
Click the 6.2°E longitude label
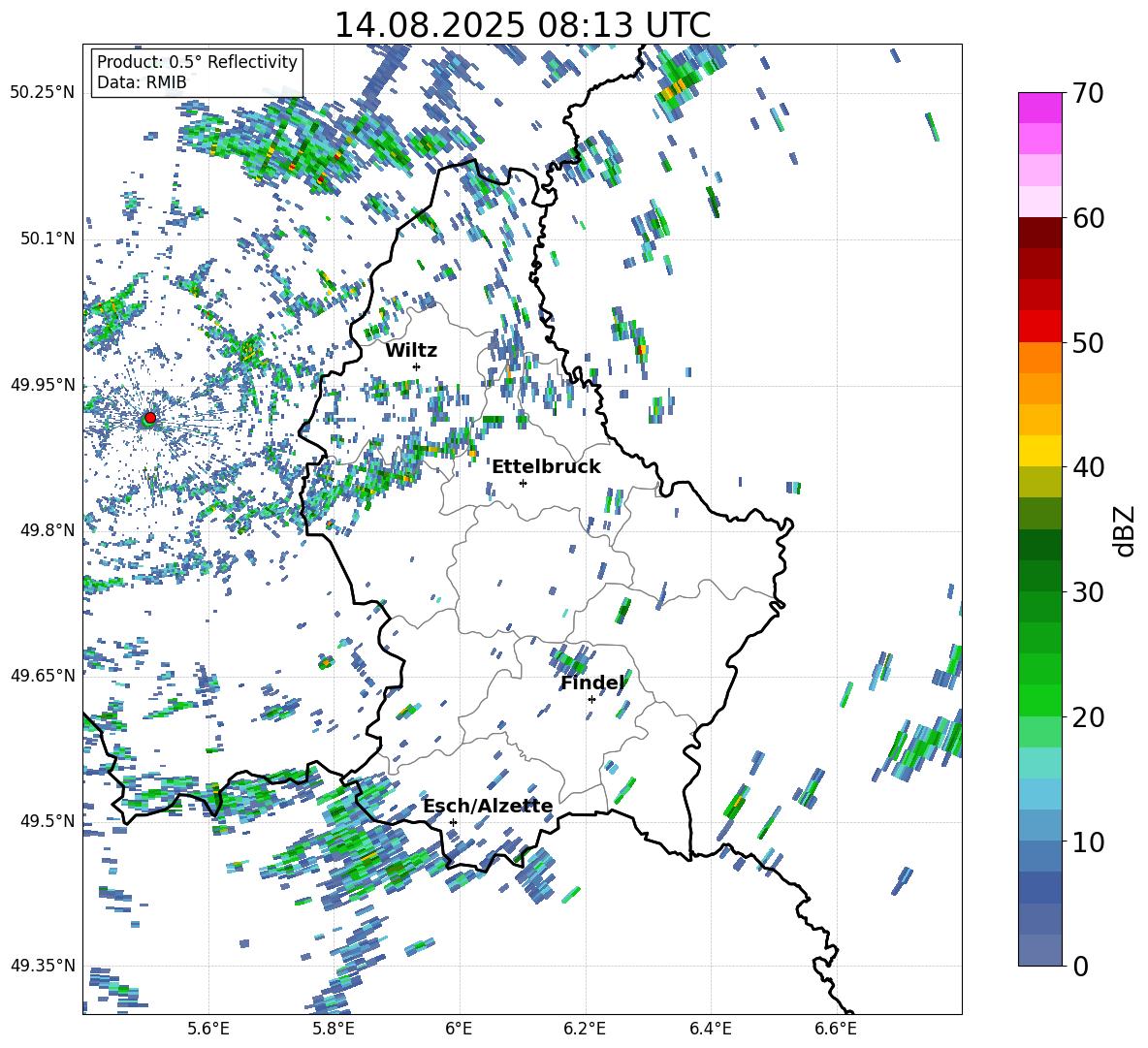[585, 1029]
